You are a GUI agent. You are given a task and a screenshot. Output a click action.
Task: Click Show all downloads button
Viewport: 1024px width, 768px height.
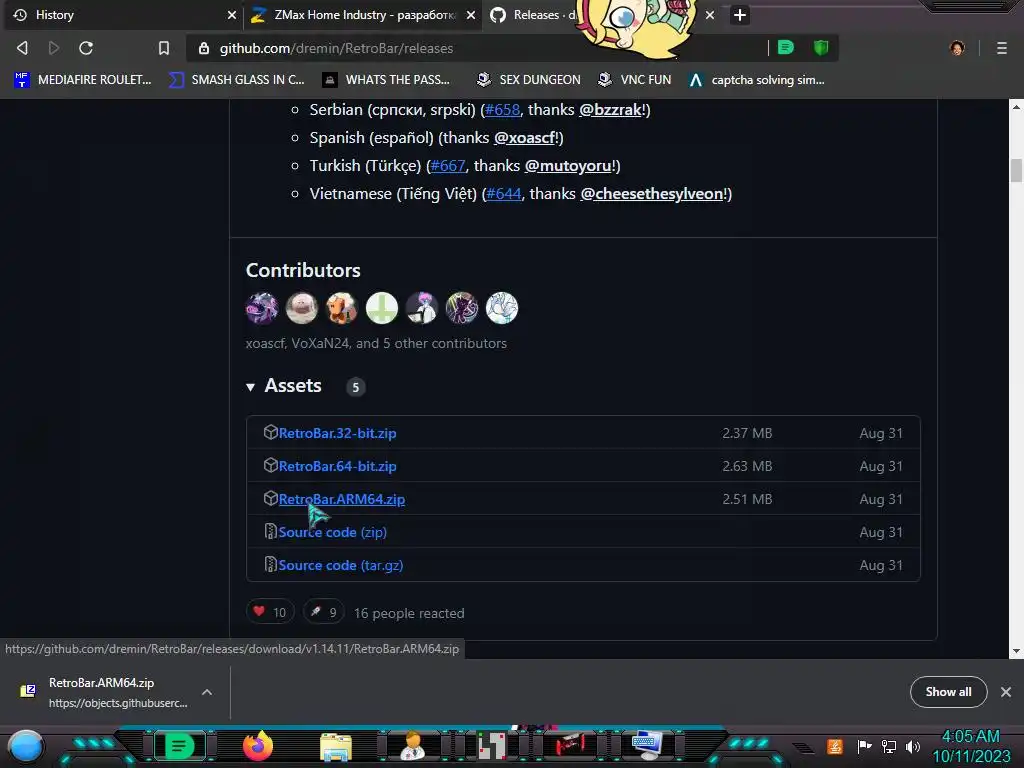[x=948, y=692]
